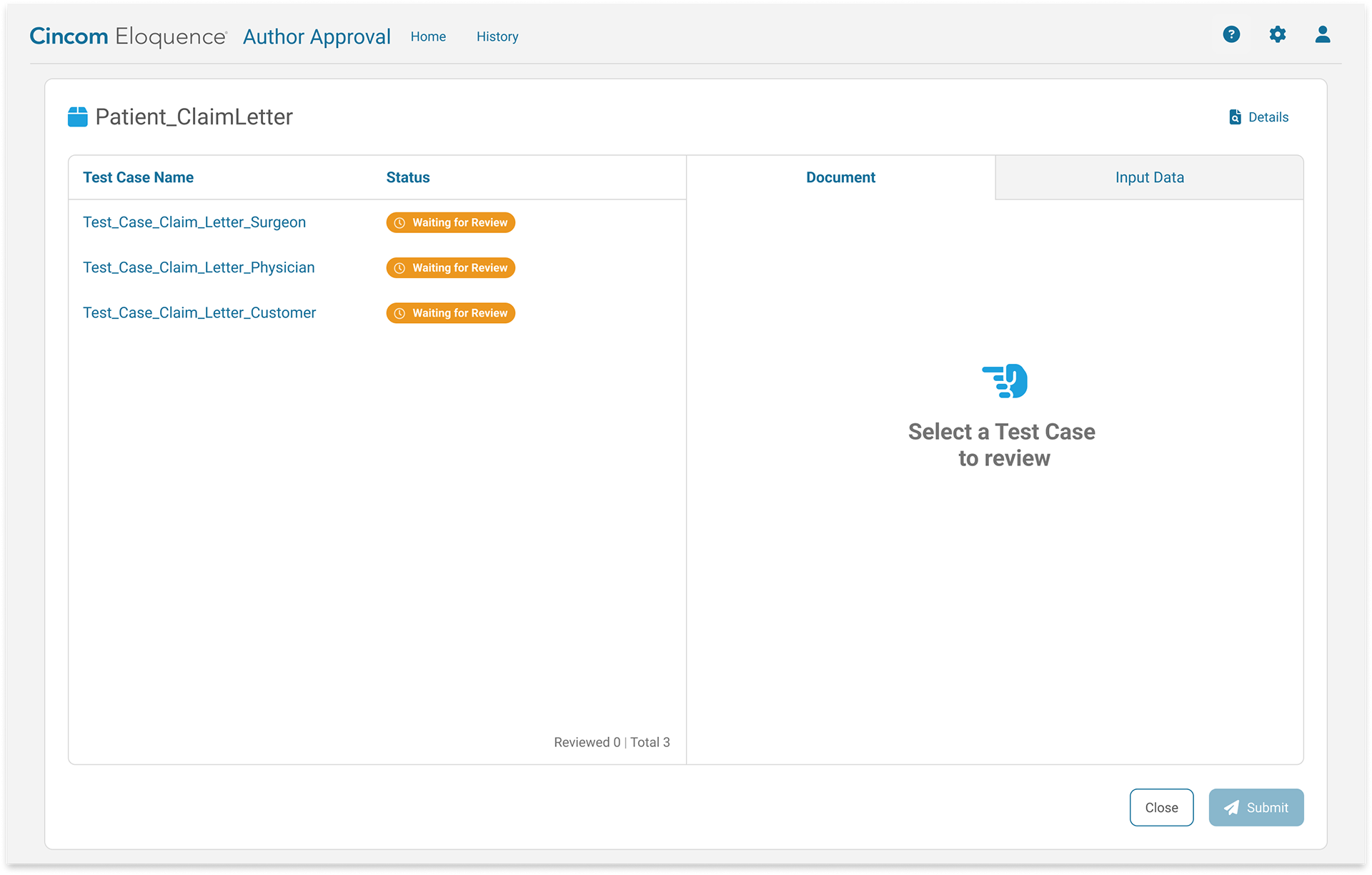Go to the Home menu
The image size is (1372, 875).
click(x=428, y=36)
